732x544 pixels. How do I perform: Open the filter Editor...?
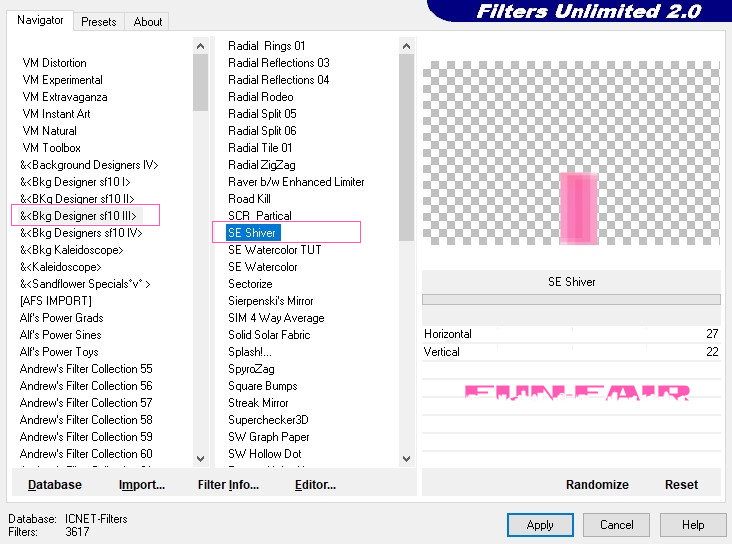click(315, 484)
